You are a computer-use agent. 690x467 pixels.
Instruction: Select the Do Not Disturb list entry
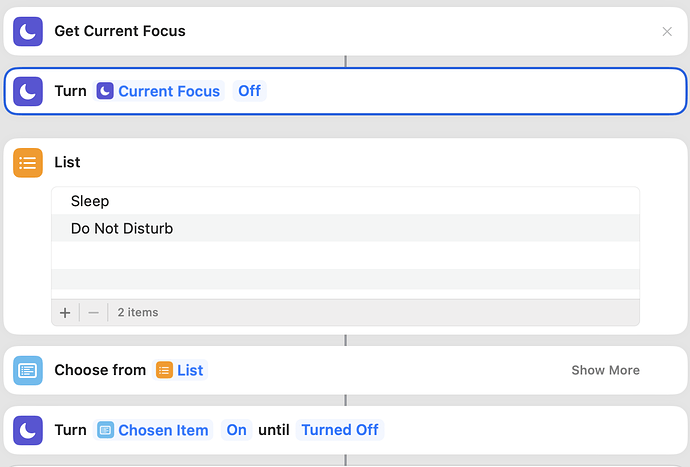pyautogui.click(x=345, y=228)
